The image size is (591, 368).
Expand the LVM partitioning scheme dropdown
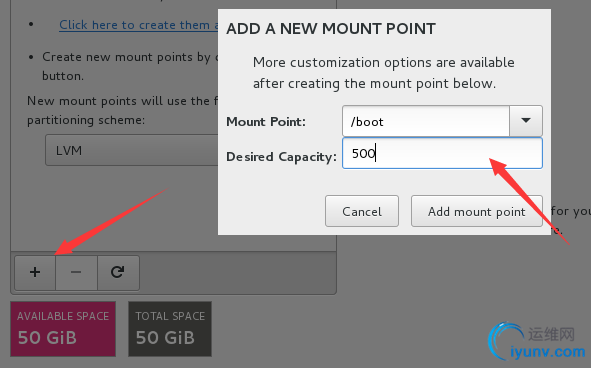132,150
